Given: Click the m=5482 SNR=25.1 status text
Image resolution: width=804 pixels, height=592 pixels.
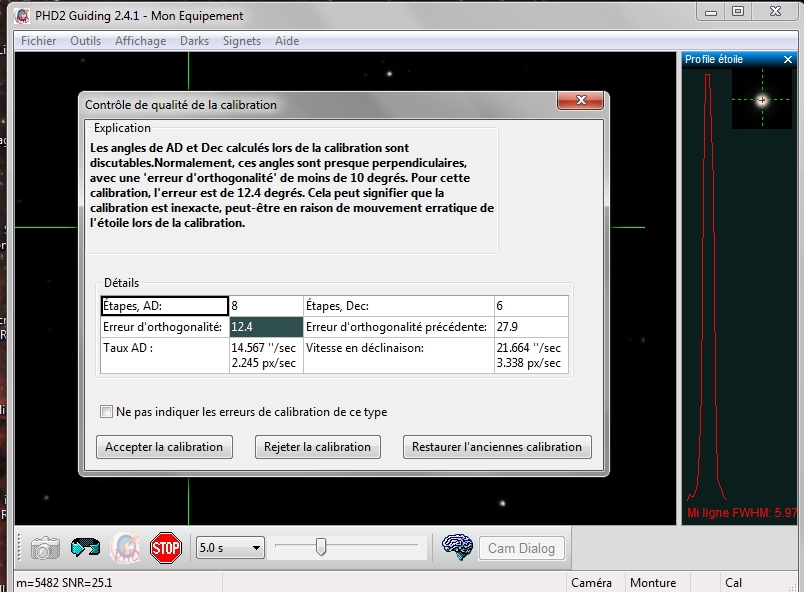Looking at the screenshot, I should click(x=64, y=583).
